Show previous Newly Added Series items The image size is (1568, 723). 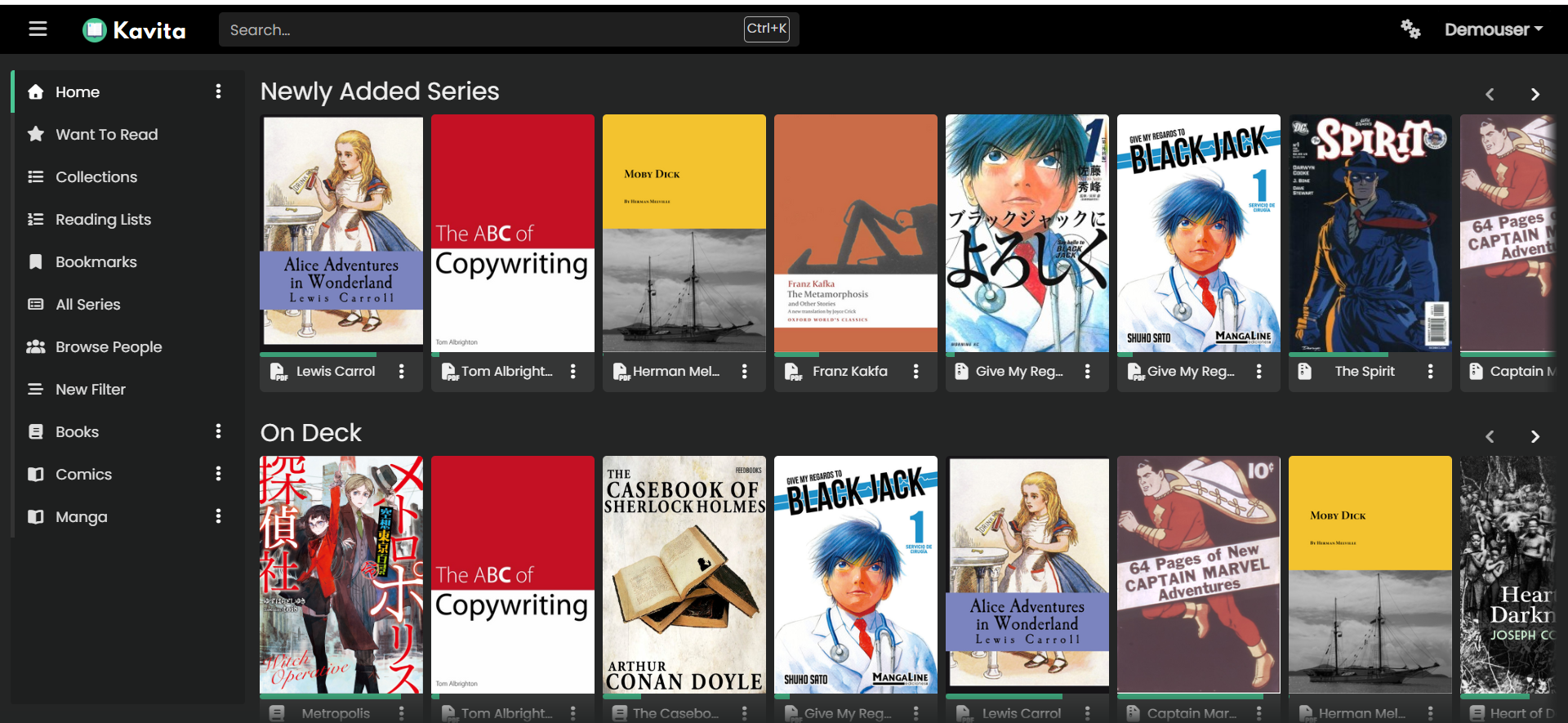coord(1490,95)
